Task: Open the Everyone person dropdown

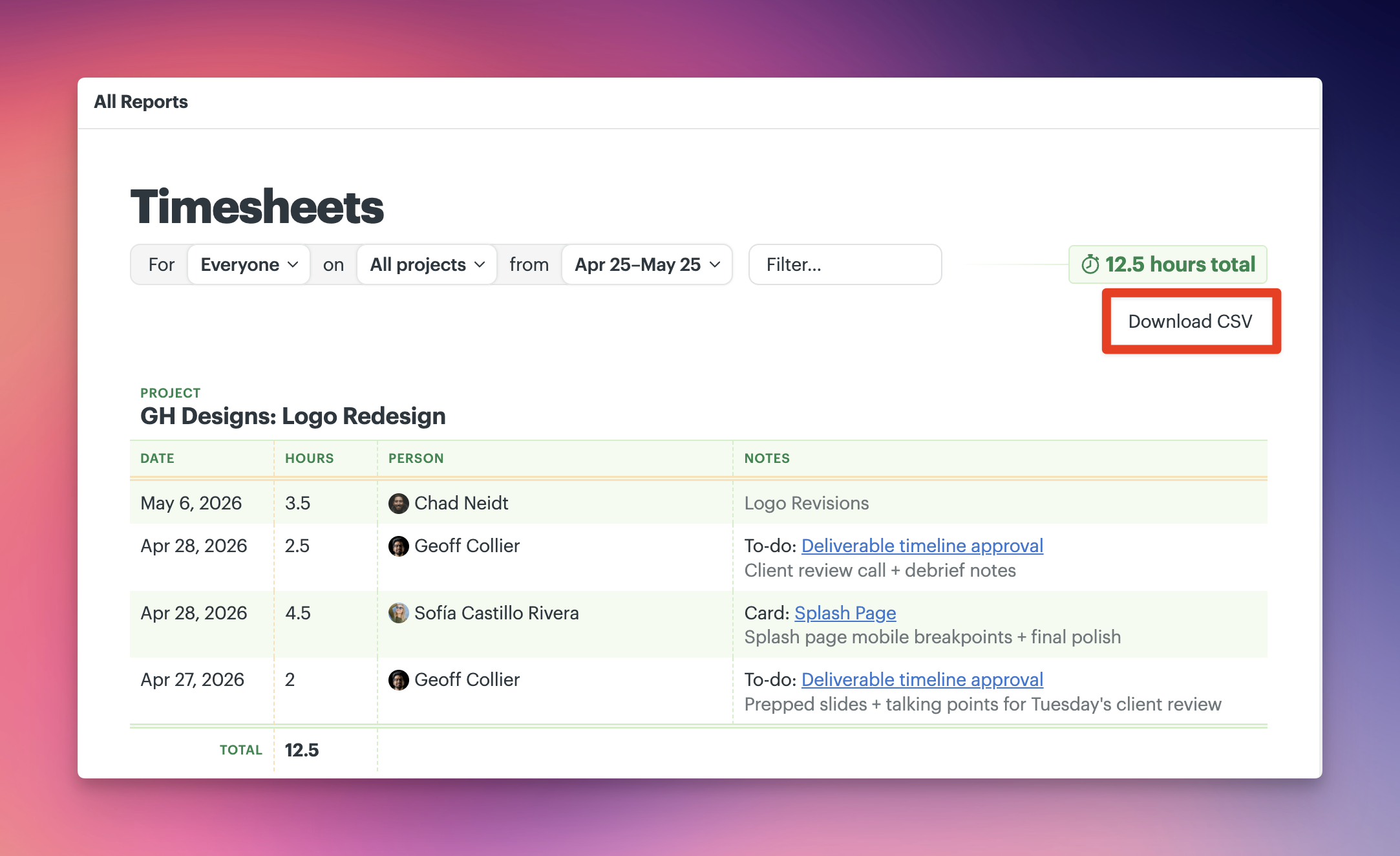Action: pyautogui.click(x=249, y=264)
